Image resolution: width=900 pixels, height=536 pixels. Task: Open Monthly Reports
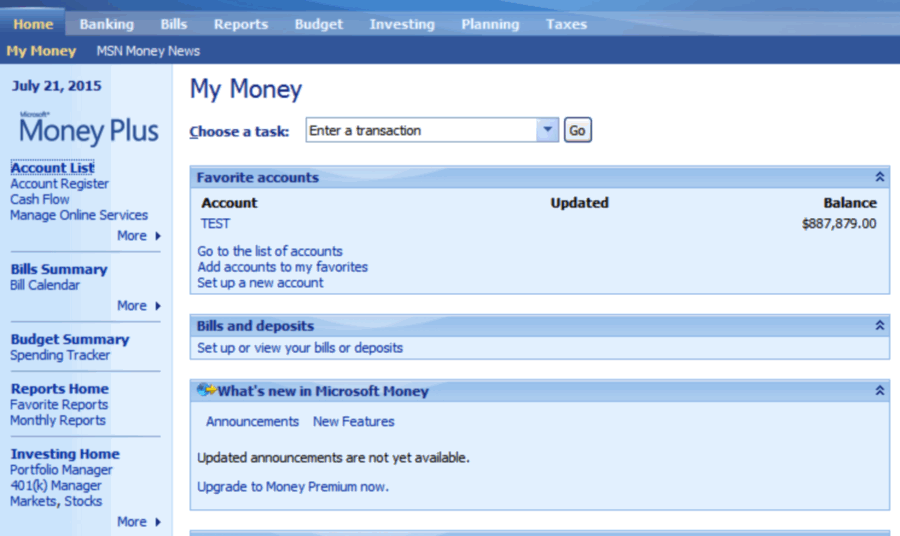tap(57, 420)
